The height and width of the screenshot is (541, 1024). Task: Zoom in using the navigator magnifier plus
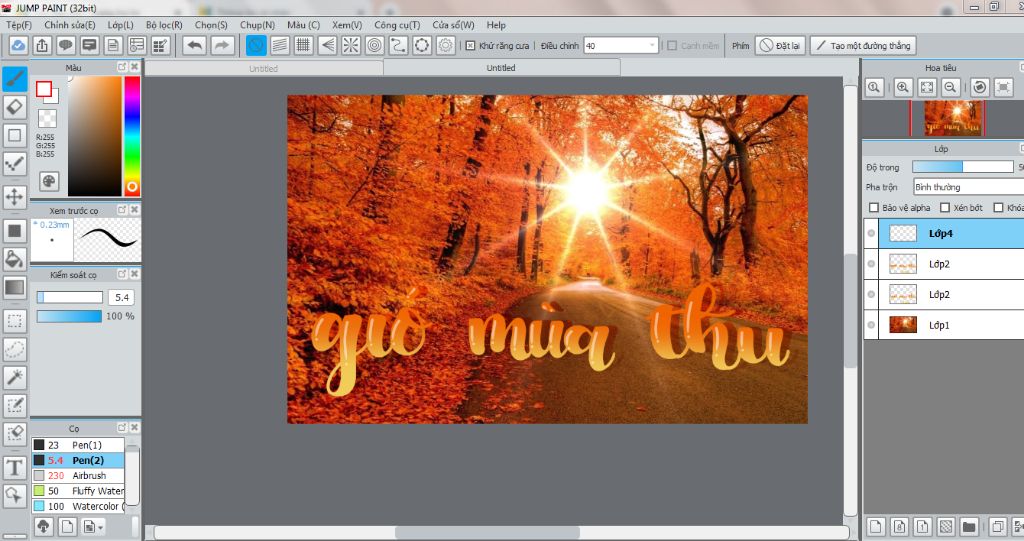[x=903, y=88]
